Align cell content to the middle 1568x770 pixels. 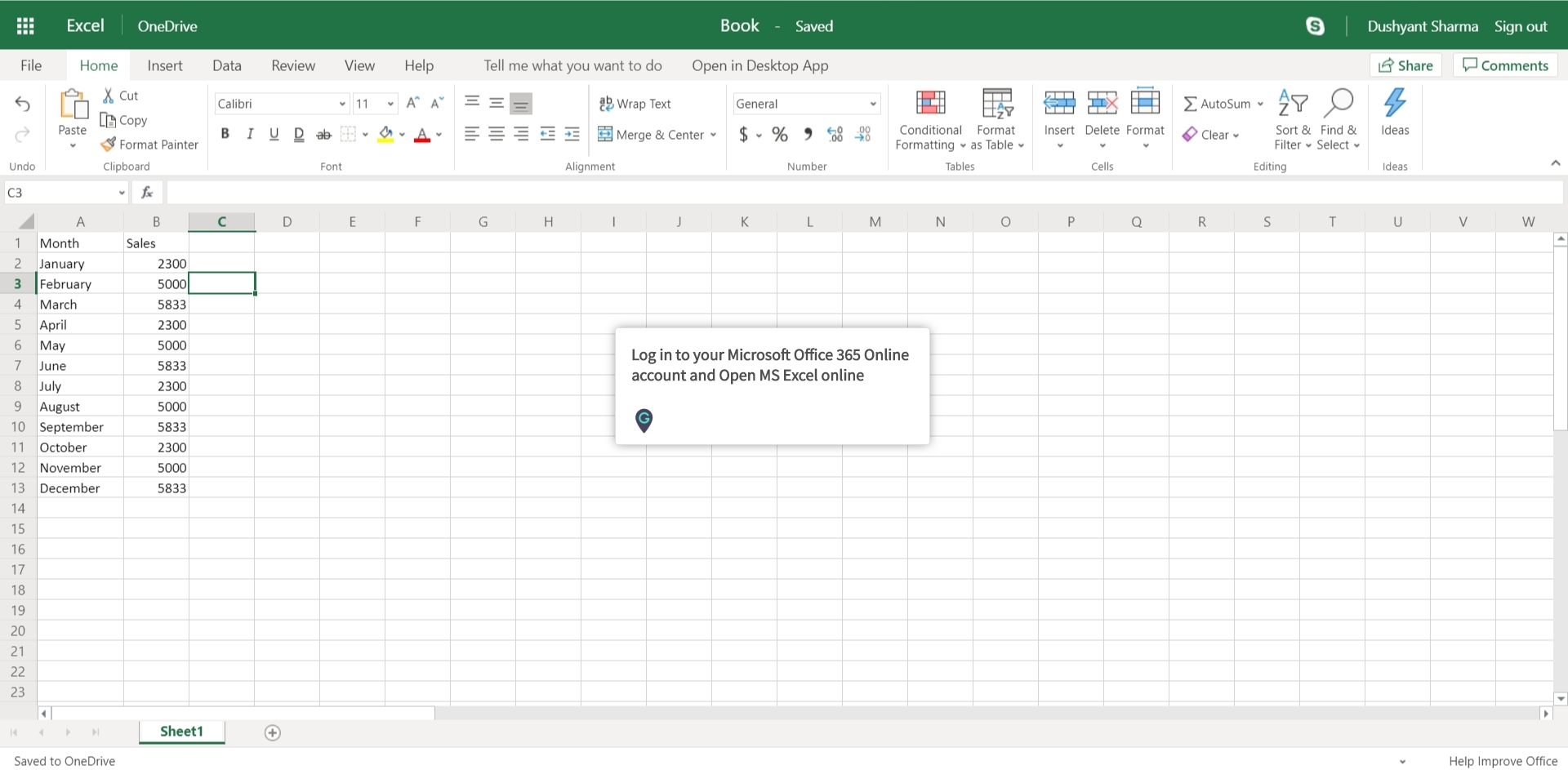point(497,103)
